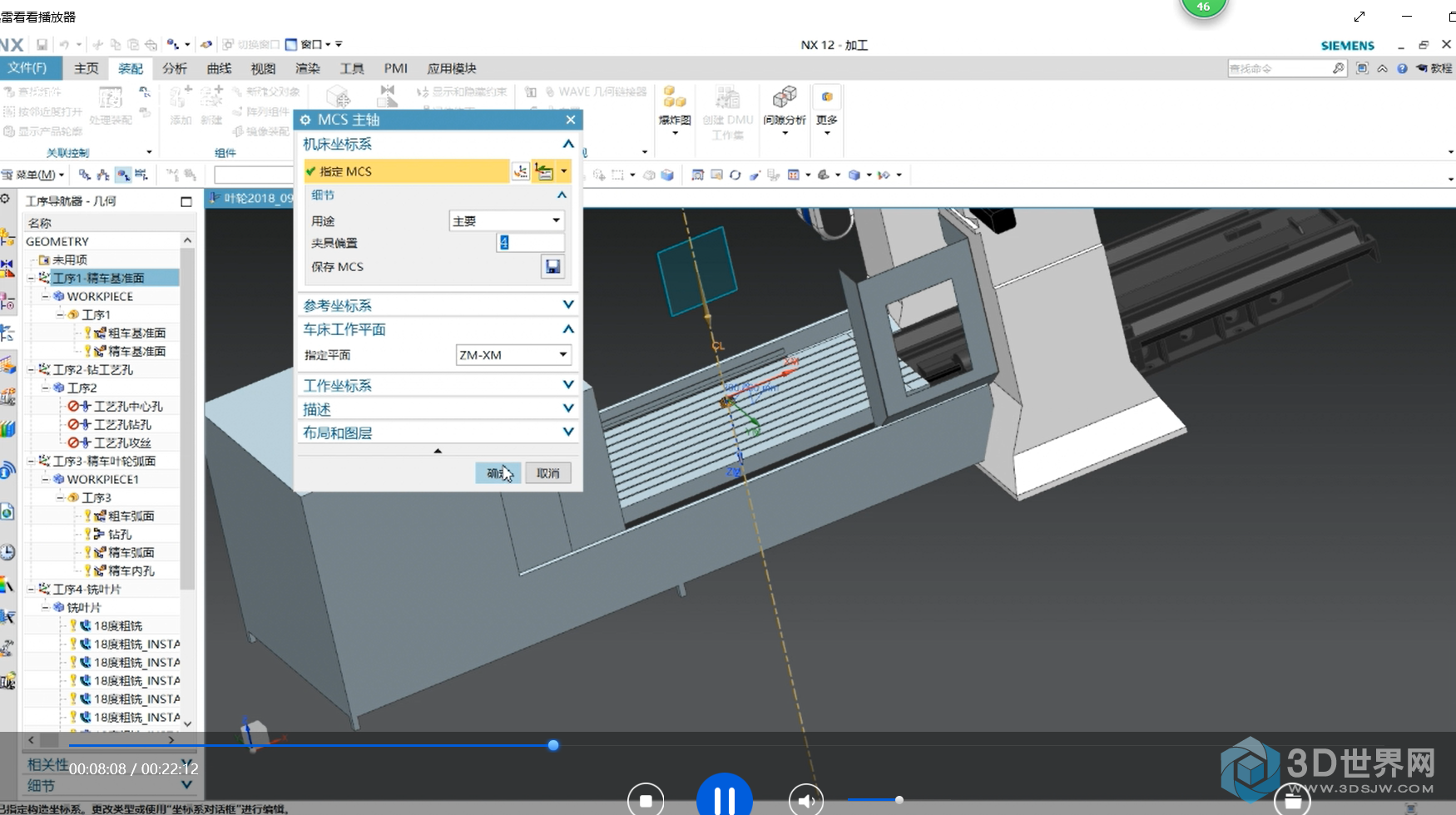Collapse the 工序2-钻工艺孔 tree node
This screenshot has width=1456, height=815.
pos(32,369)
